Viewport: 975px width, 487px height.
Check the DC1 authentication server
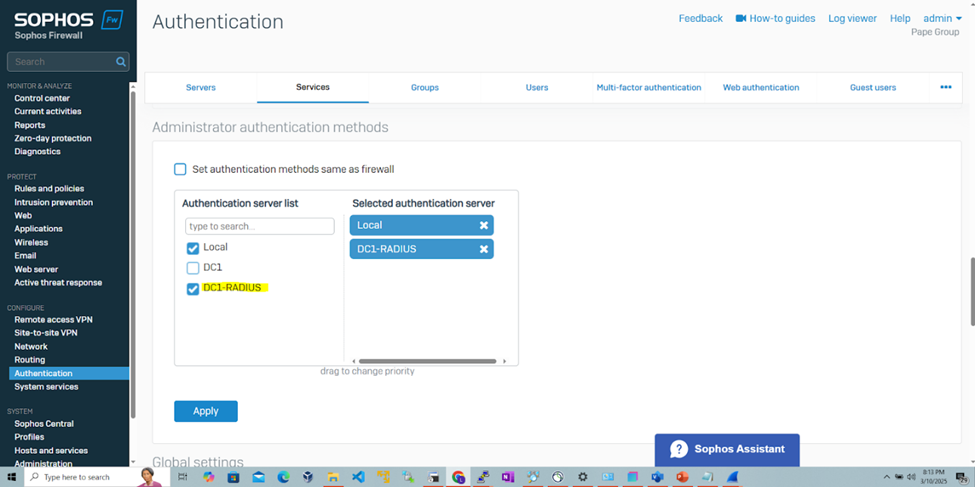point(193,268)
